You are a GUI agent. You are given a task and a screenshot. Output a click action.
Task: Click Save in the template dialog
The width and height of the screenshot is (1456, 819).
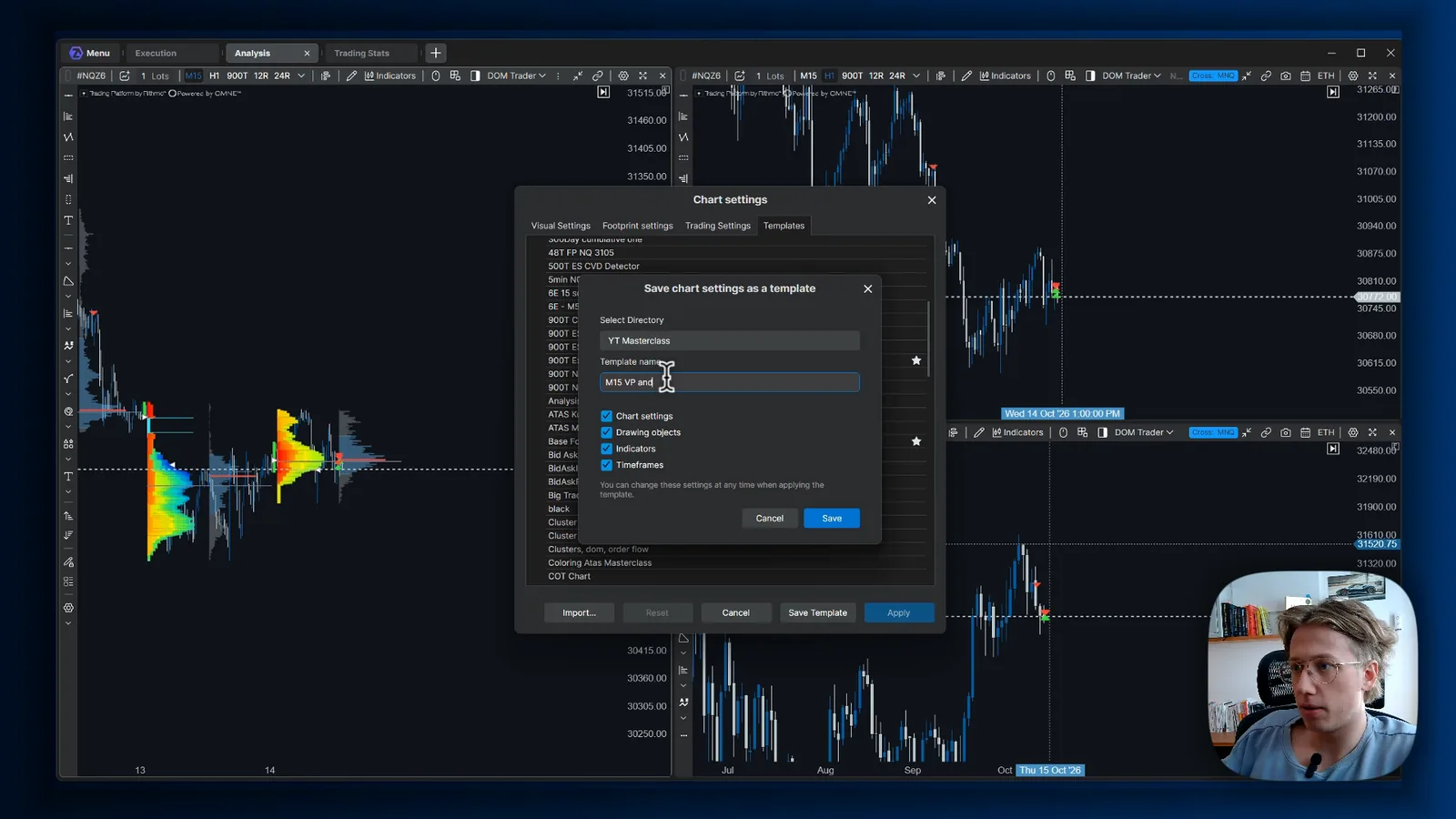click(x=832, y=518)
